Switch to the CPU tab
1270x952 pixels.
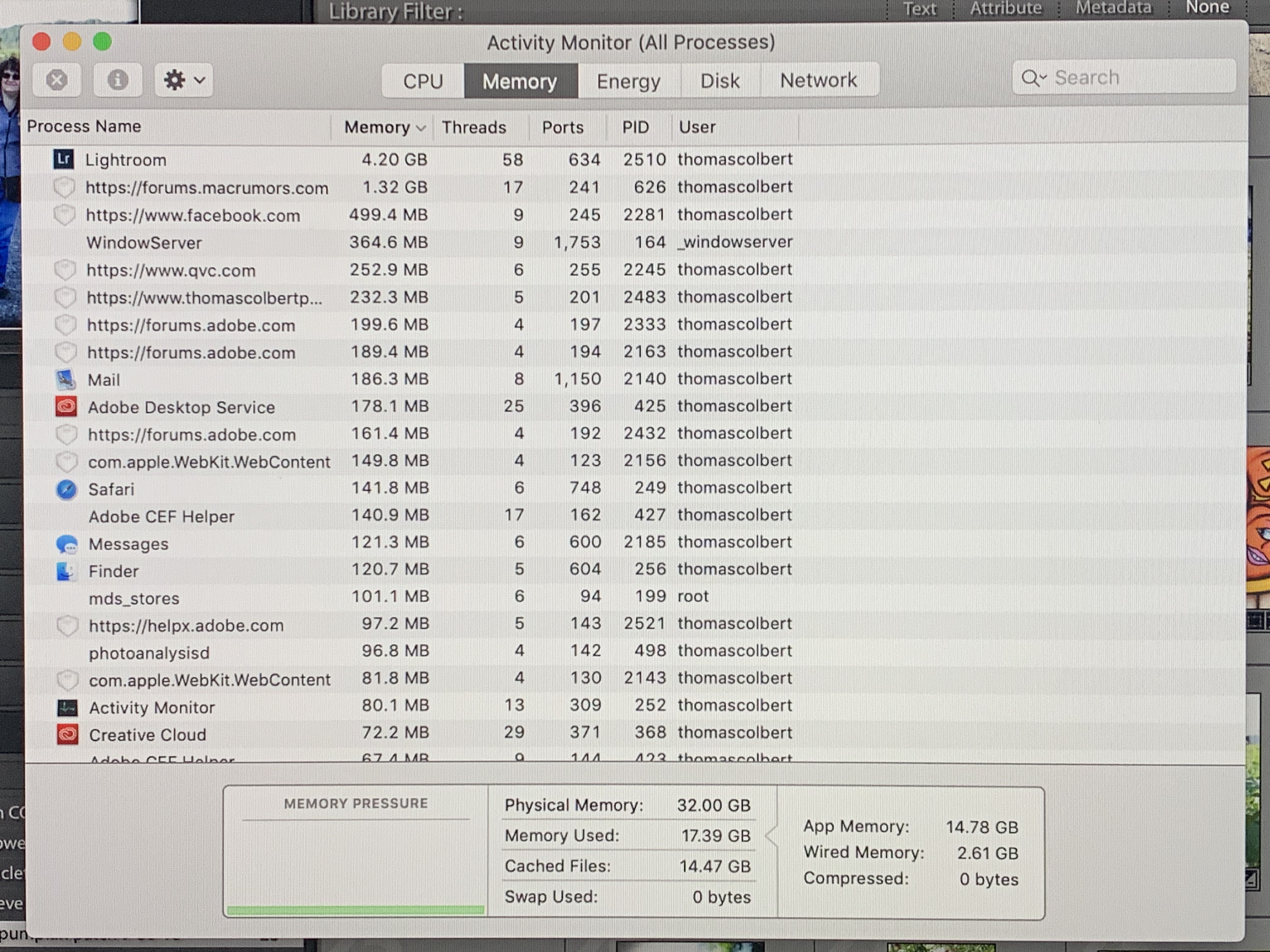[423, 81]
